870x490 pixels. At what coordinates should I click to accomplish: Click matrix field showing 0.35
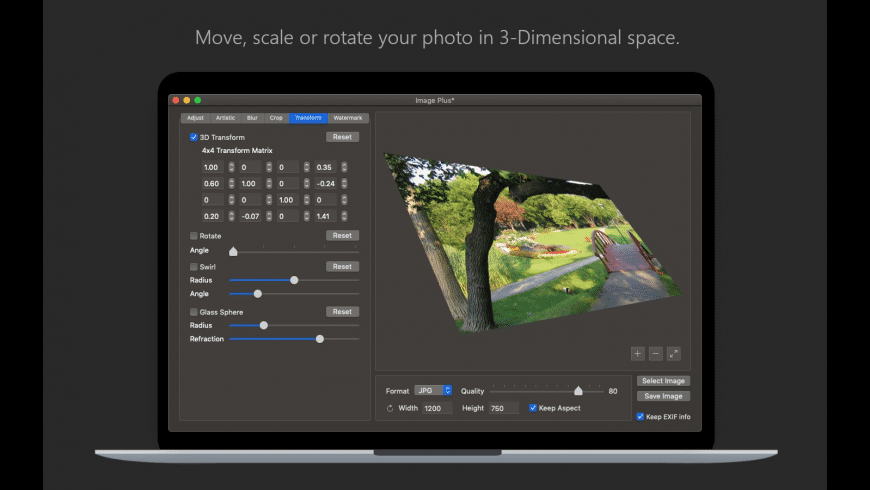pyautogui.click(x=325, y=167)
